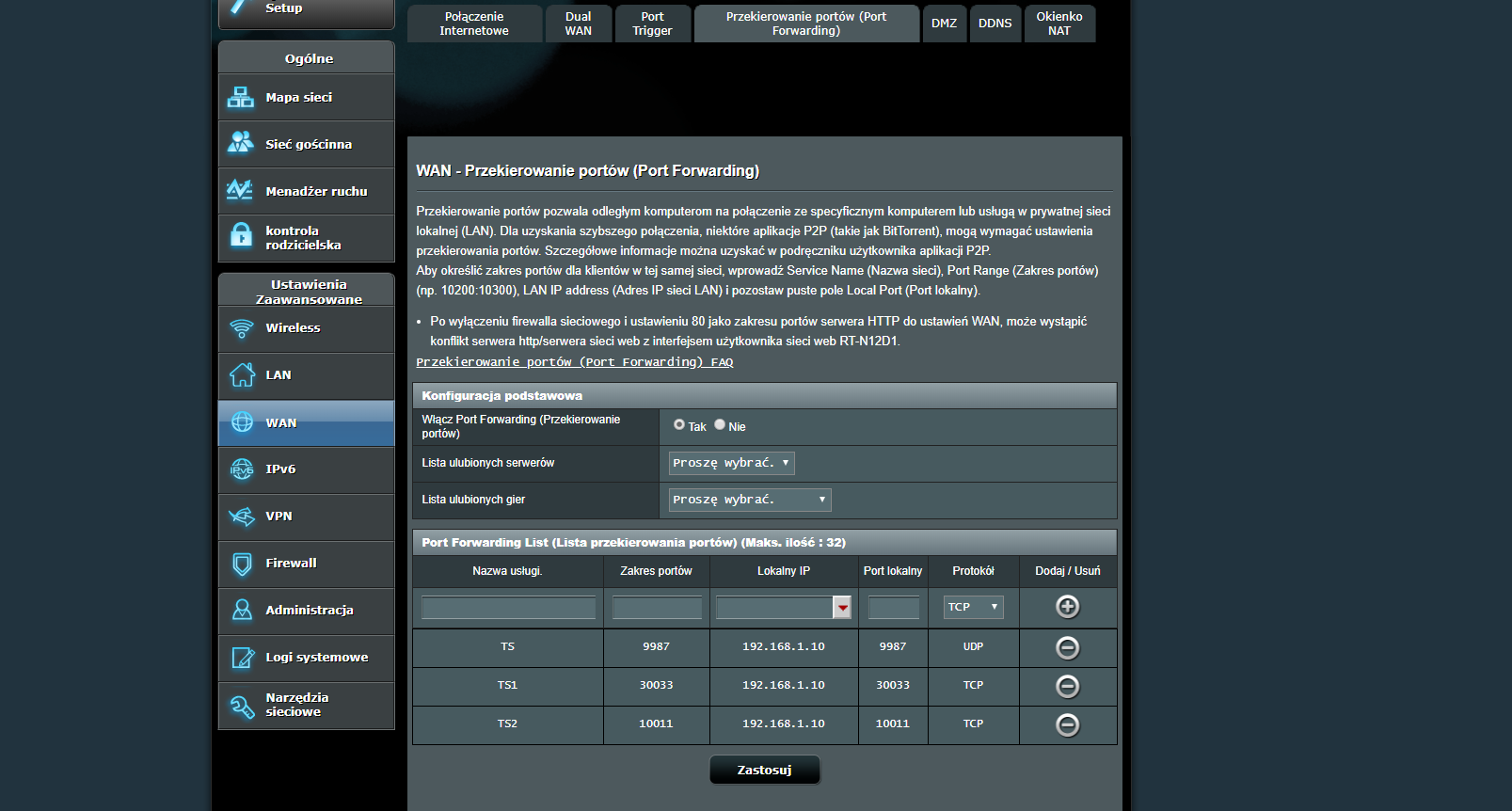Open the Firewall shield icon
The width and height of the screenshot is (1512, 811).
click(242, 564)
